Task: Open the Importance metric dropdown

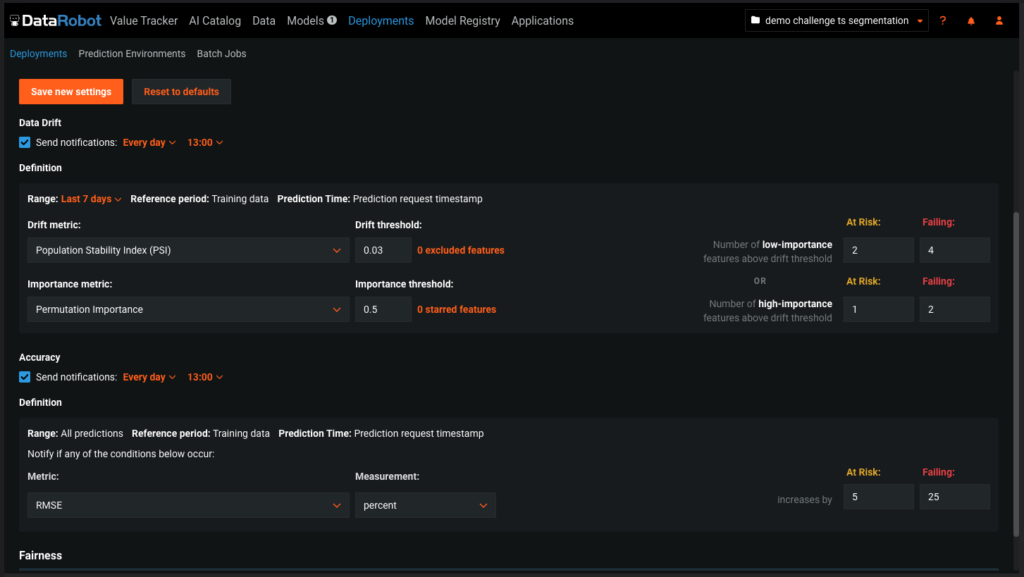Action: point(187,309)
